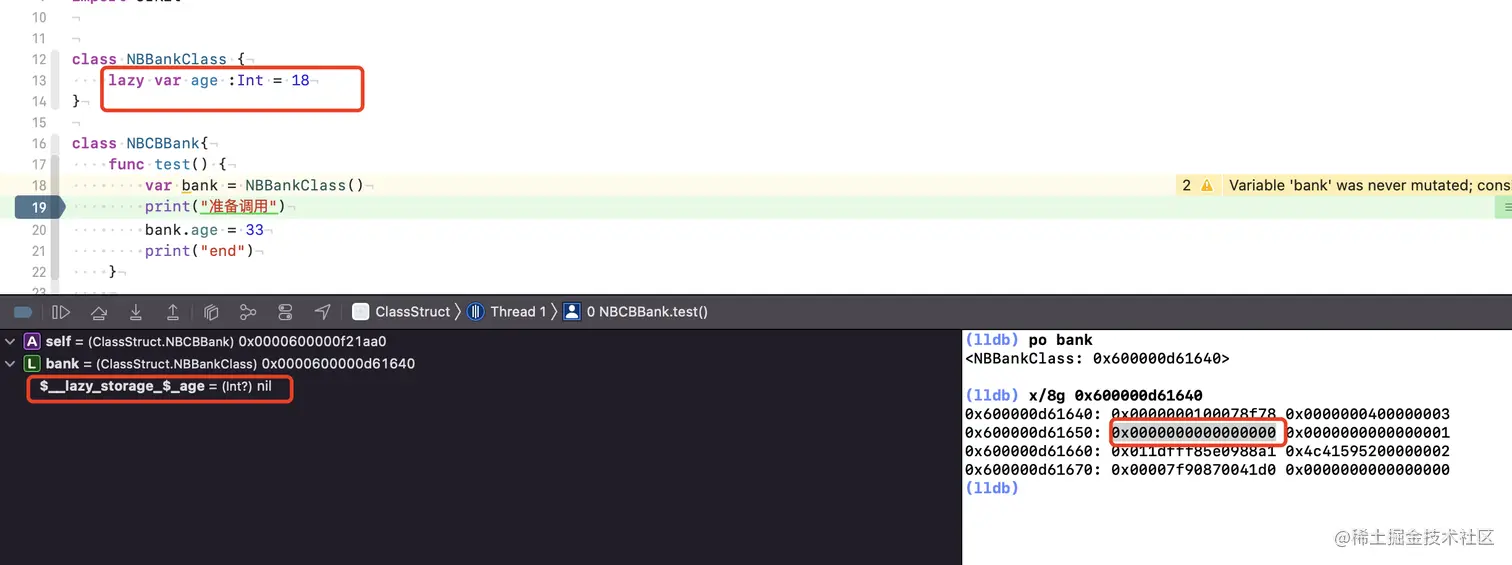The width and height of the screenshot is (1512, 565).
Task: Click the Step Into debug icon
Action: 136,312
